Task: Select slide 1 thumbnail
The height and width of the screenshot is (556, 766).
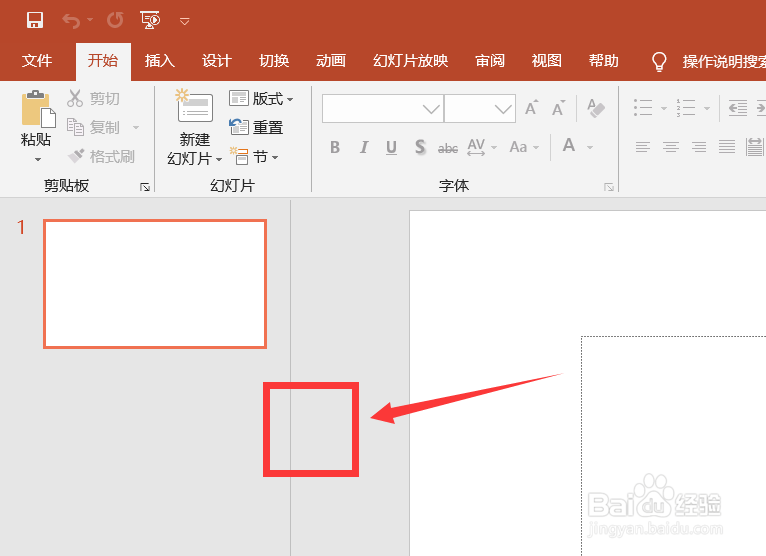Action: coord(155,284)
